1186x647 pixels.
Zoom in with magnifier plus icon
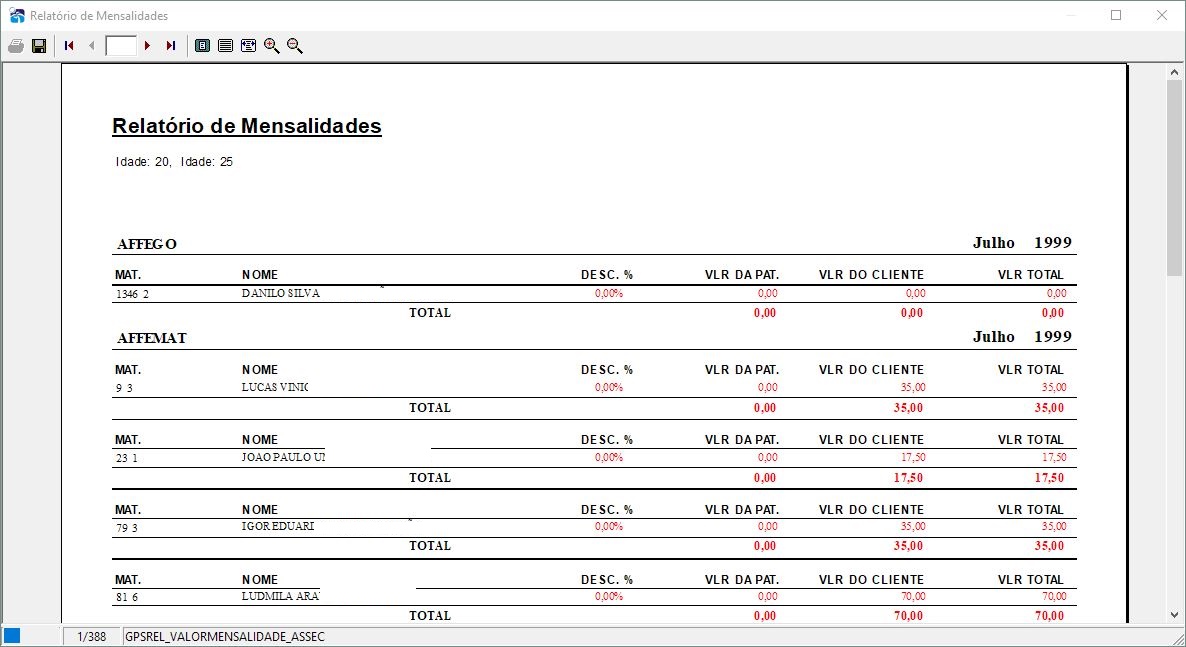tap(272, 46)
